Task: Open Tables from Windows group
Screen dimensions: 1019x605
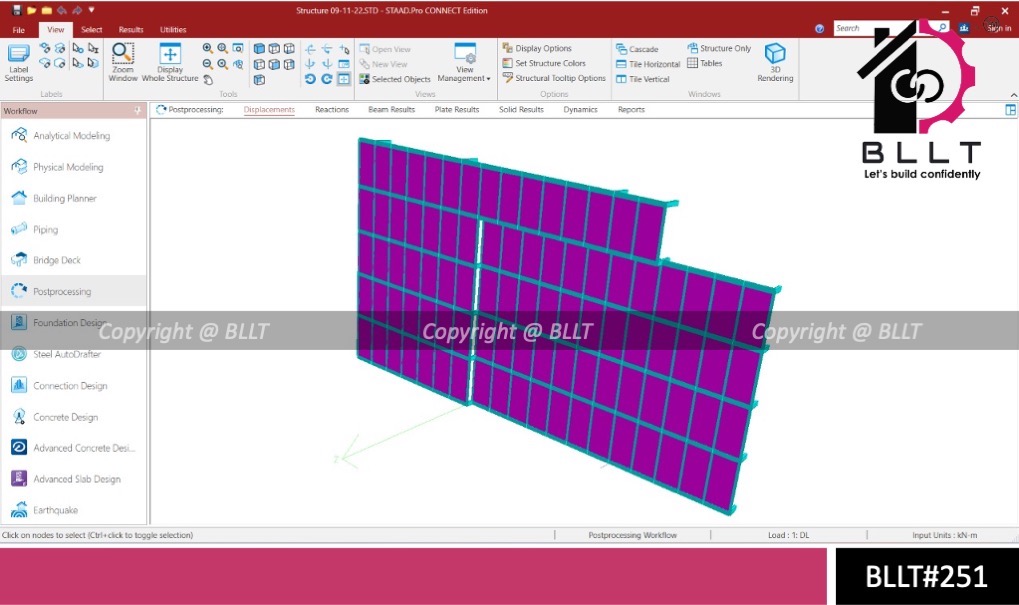Action: [704, 63]
